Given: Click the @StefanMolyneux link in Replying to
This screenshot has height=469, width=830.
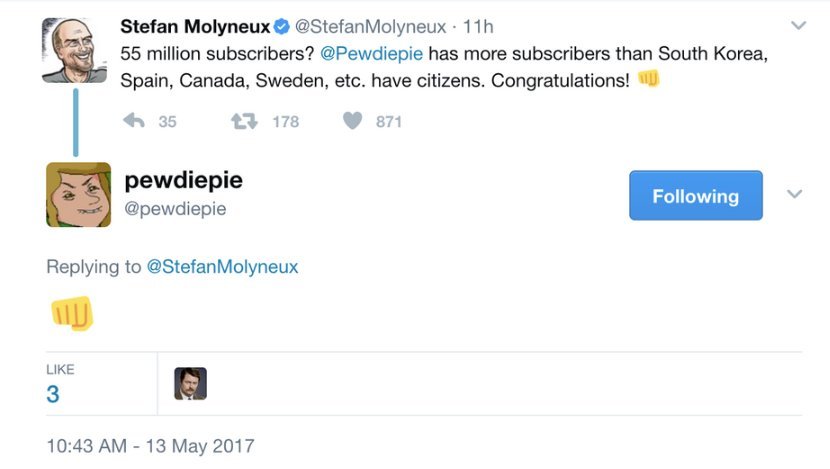Looking at the screenshot, I should (222, 267).
